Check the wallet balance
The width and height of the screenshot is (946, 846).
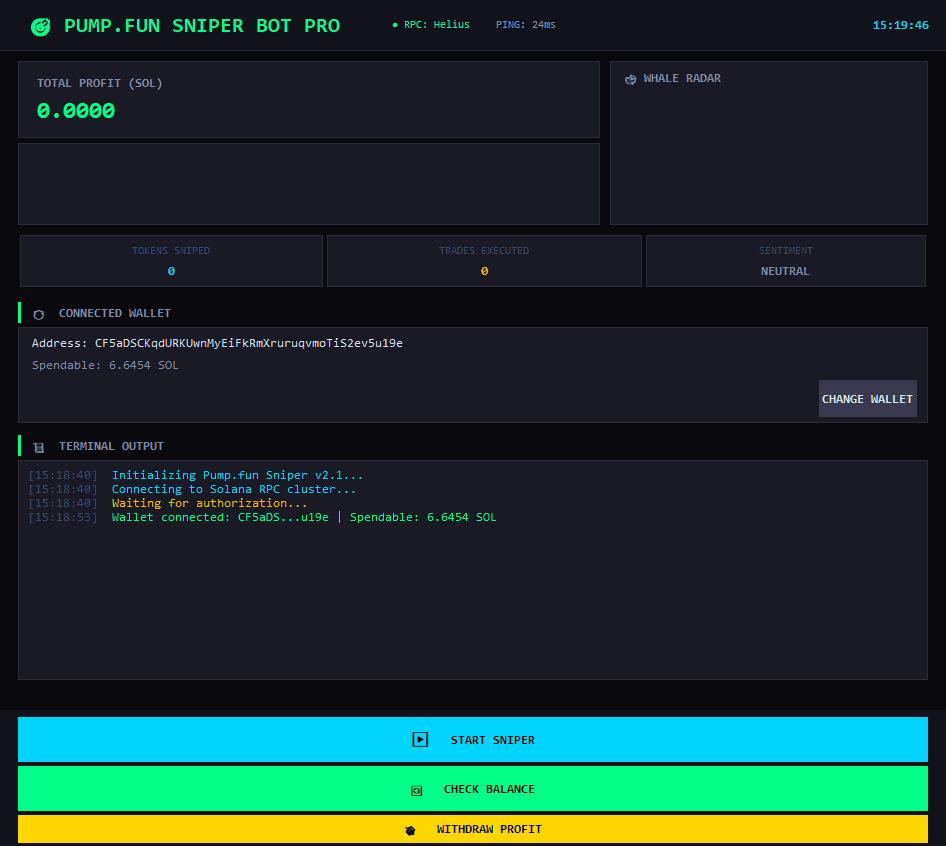tap(472, 789)
